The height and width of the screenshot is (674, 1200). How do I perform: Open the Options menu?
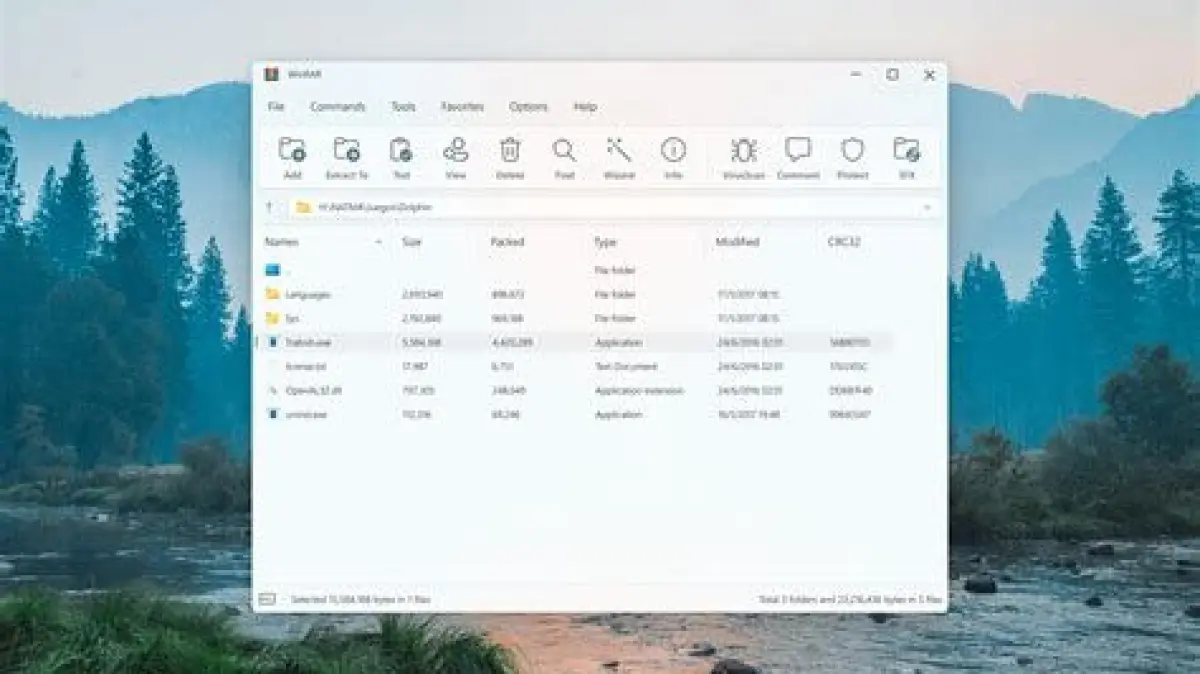tap(528, 106)
